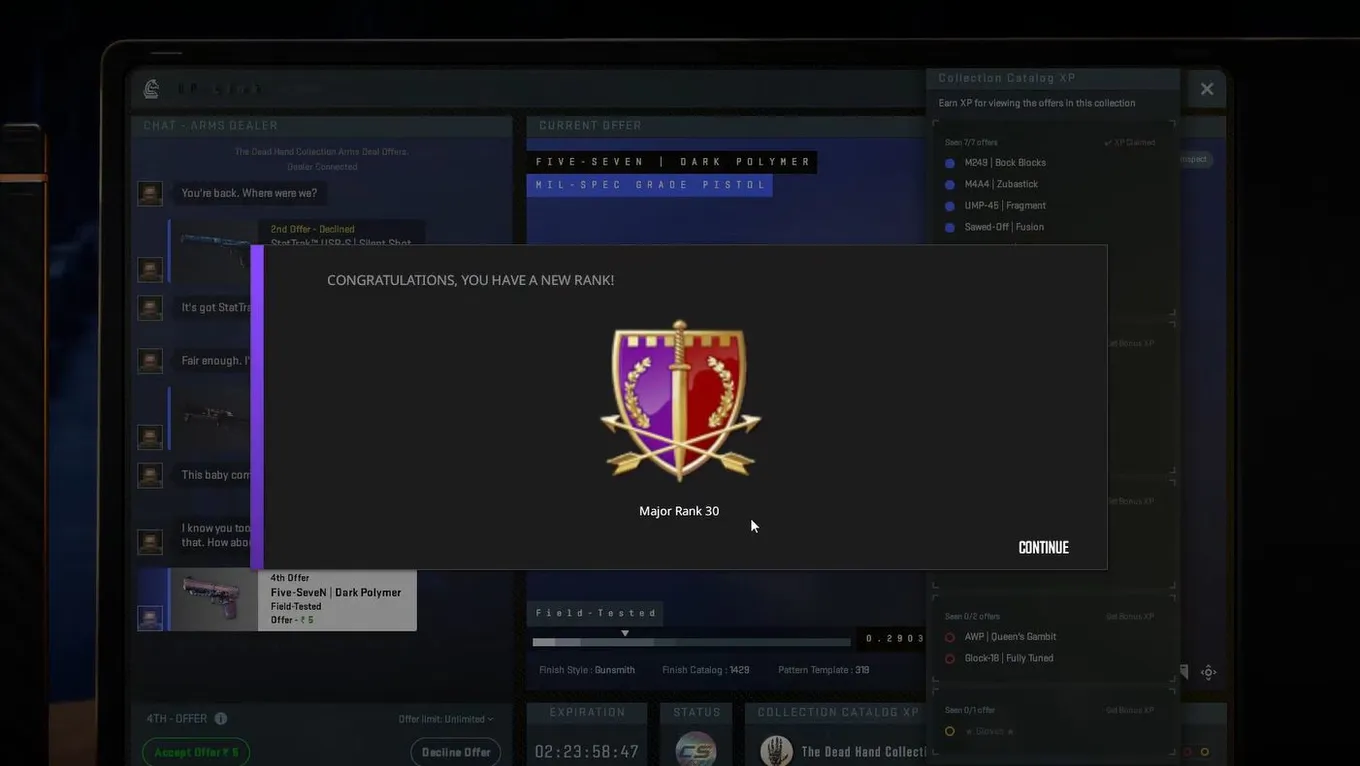Image resolution: width=1360 pixels, height=766 pixels.
Task: Open the info icon next to 4TH - OFFER
Action: [x=221, y=718]
